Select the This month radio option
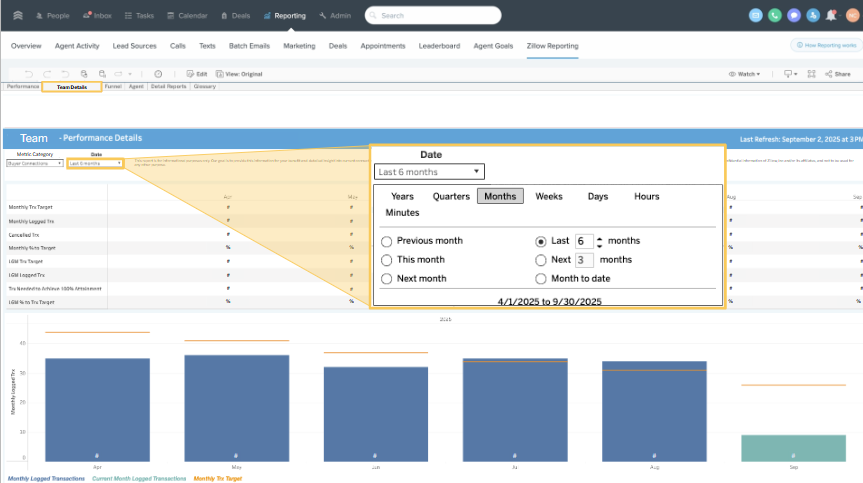This screenshot has height=483, width=863. [x=386, y=260]
